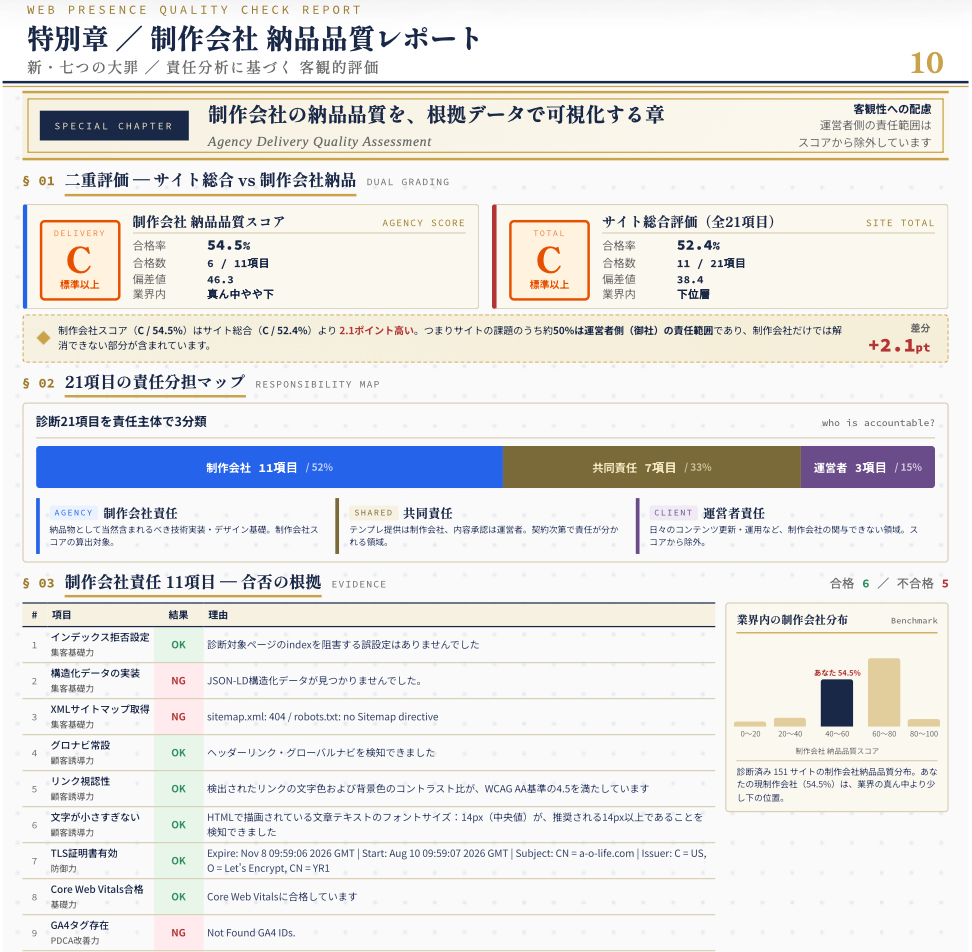Click the Let's Encrypt certificate details text
This screenshot has height=952, width=972.
[457, 860]
